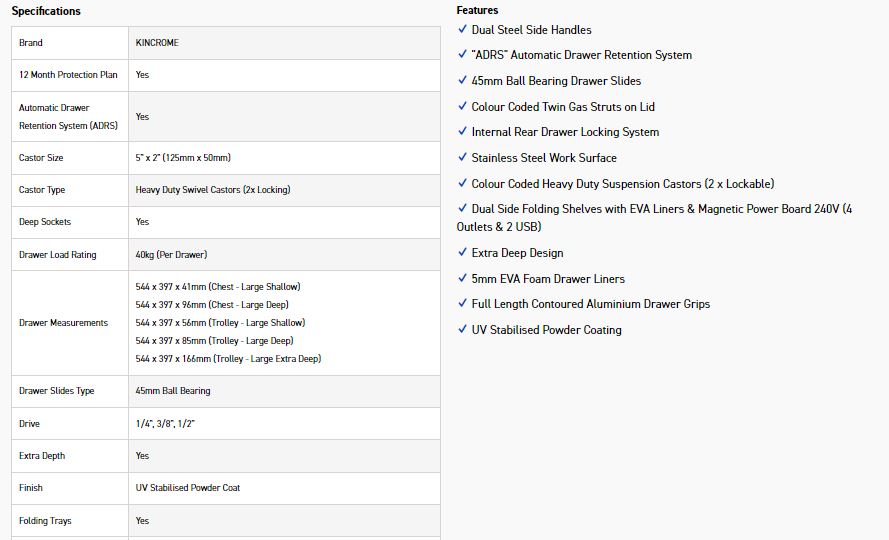Click the checkmark before 5mm EVA Foam Drawer Liners

click(462, 279)
